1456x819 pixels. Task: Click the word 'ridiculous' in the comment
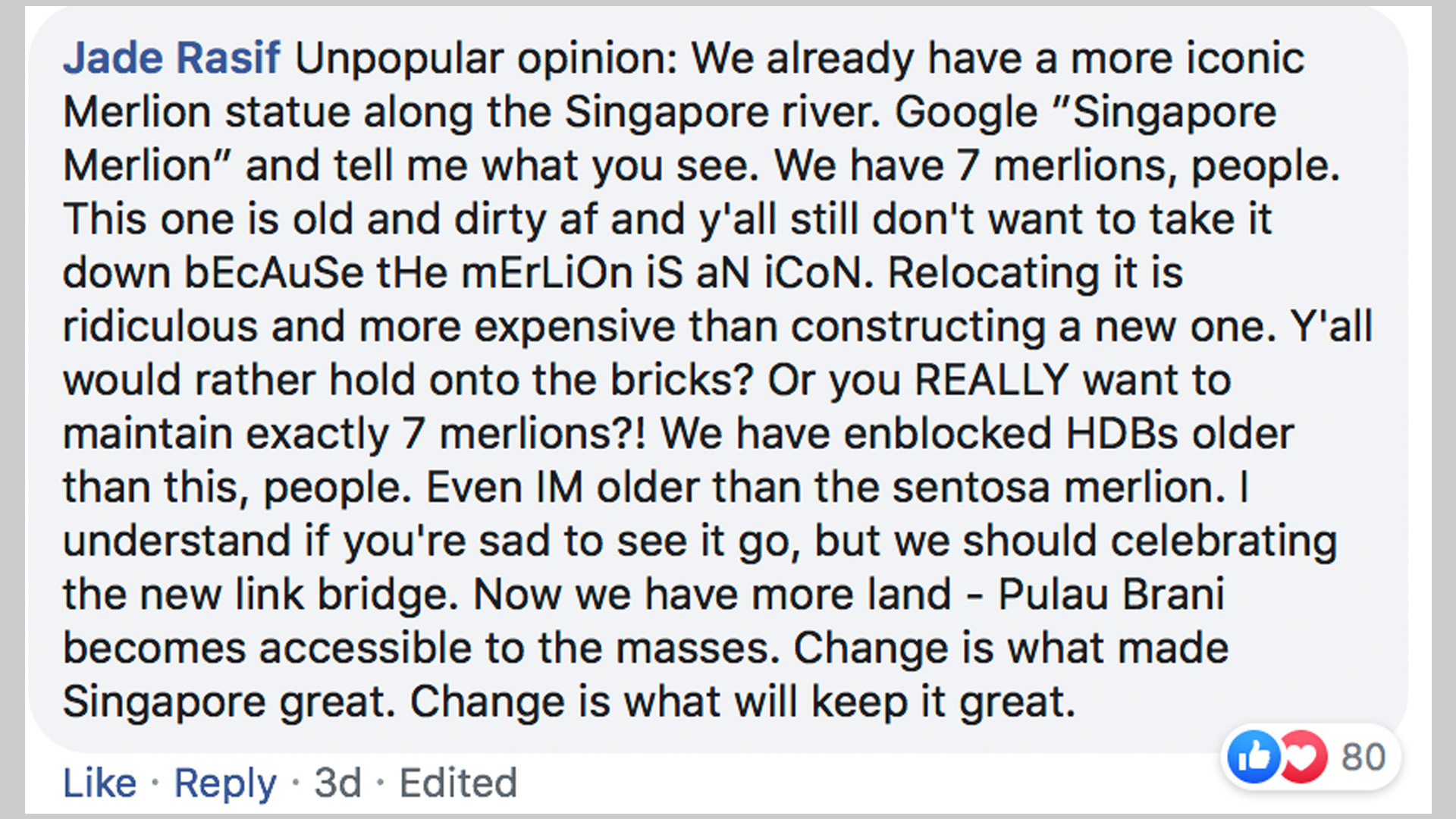click(x=160, y=327)
